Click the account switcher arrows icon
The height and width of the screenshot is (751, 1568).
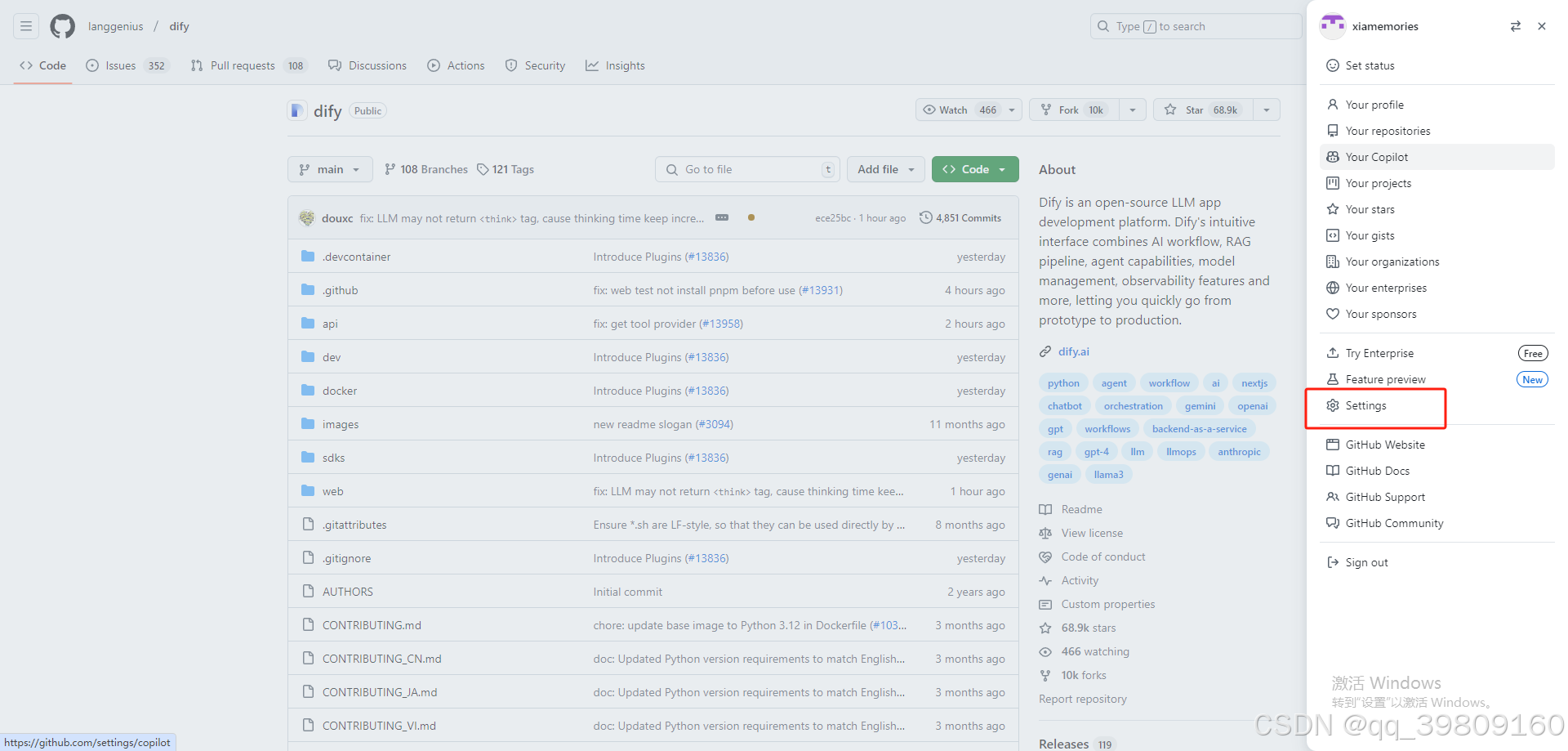click(x=1516, y=26)
